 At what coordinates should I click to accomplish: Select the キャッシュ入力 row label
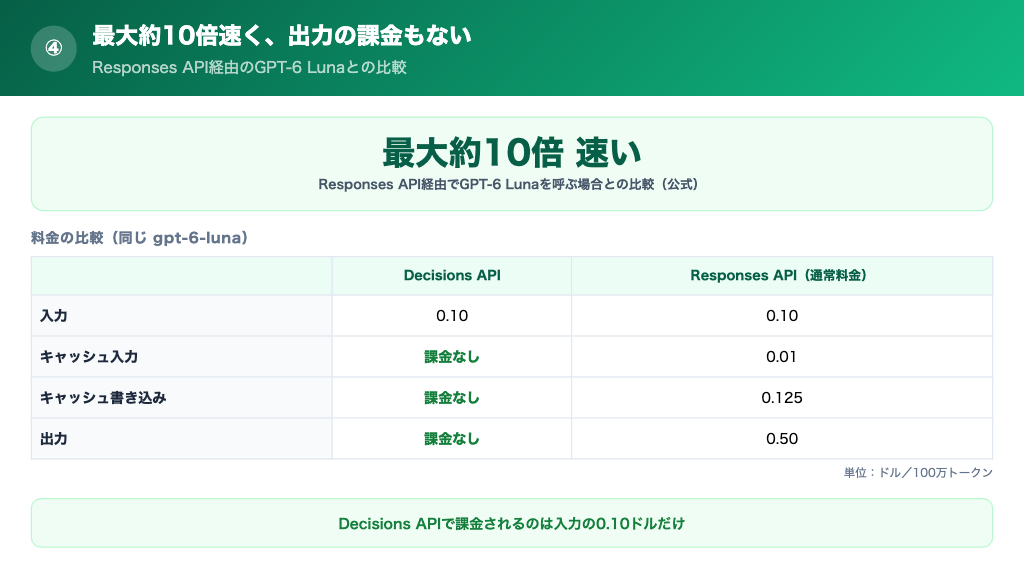[89, 357]
